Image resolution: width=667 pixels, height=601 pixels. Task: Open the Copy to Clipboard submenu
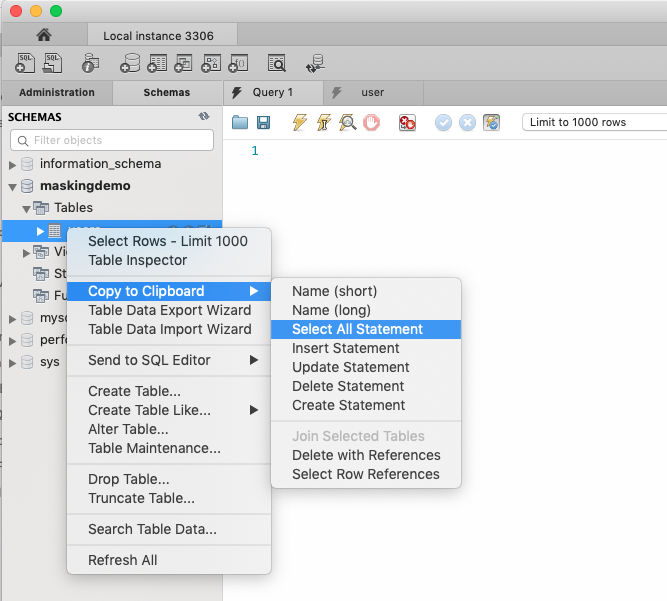[168, 291]
